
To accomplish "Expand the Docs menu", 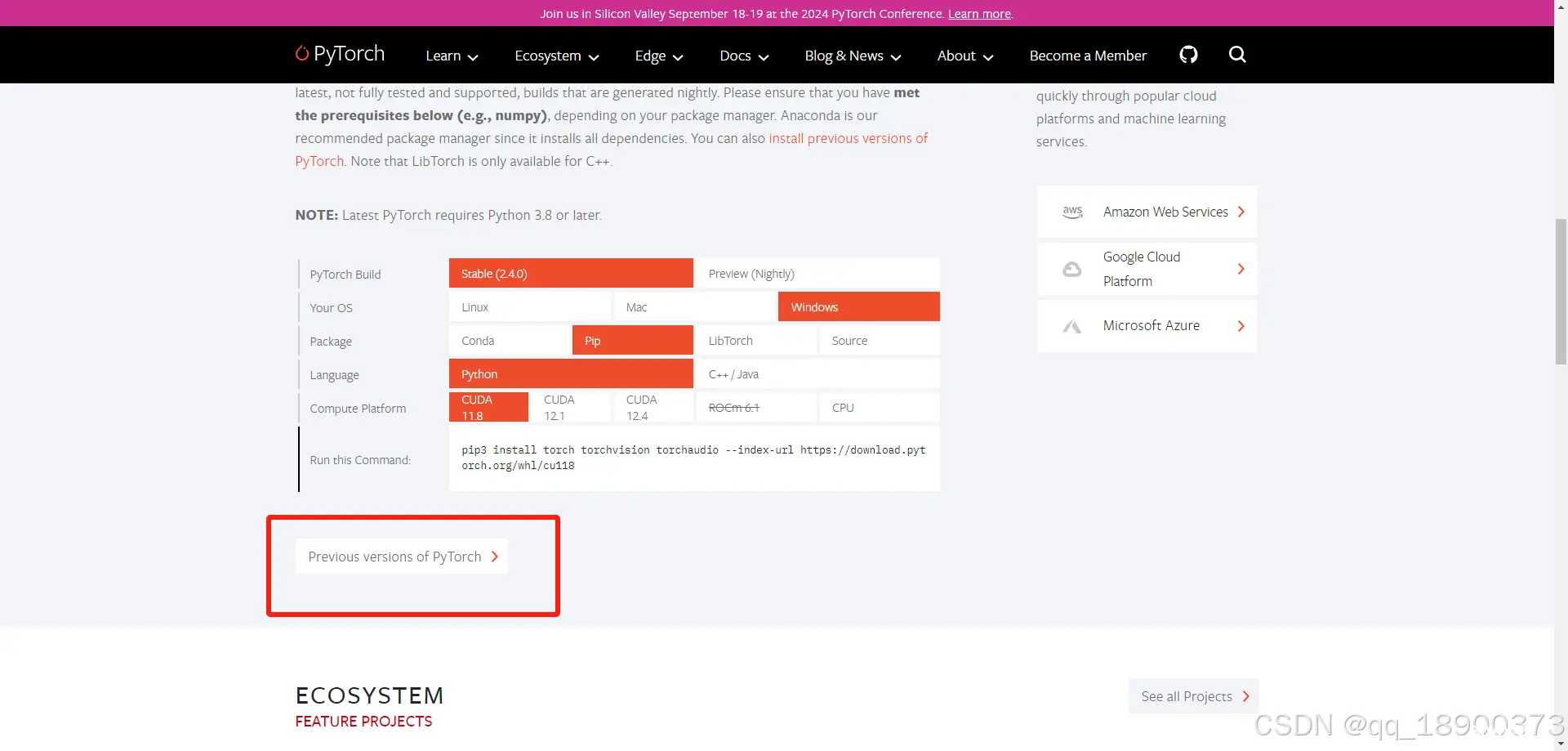I will (x=744, y=56).
